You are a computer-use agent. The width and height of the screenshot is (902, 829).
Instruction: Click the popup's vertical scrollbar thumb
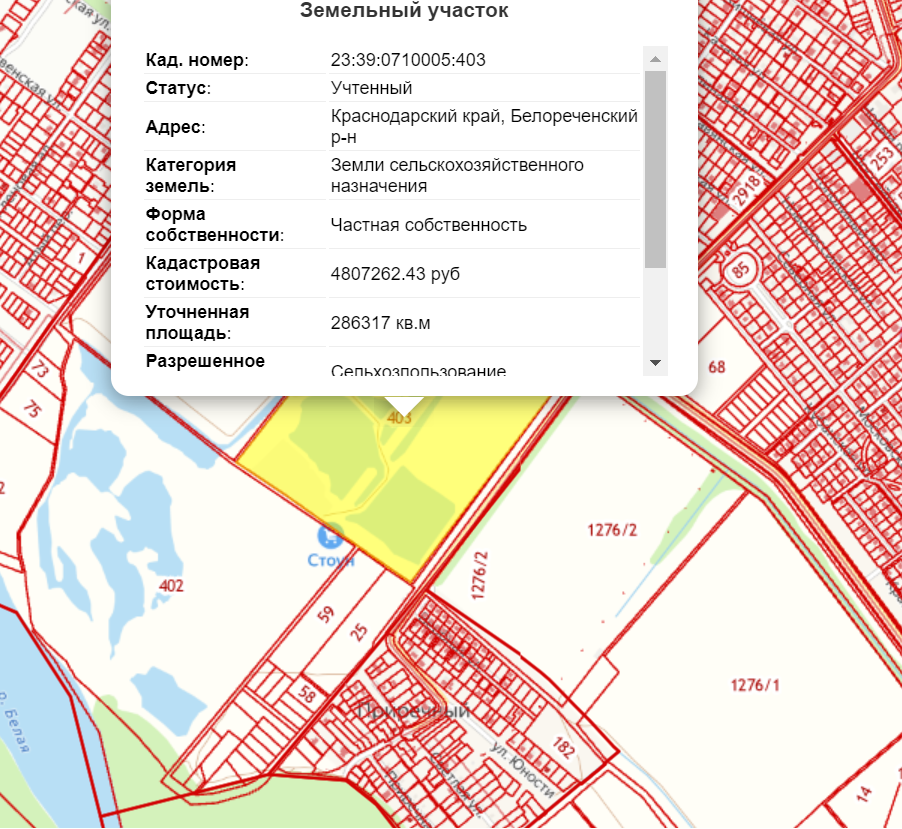click(655, 170)
